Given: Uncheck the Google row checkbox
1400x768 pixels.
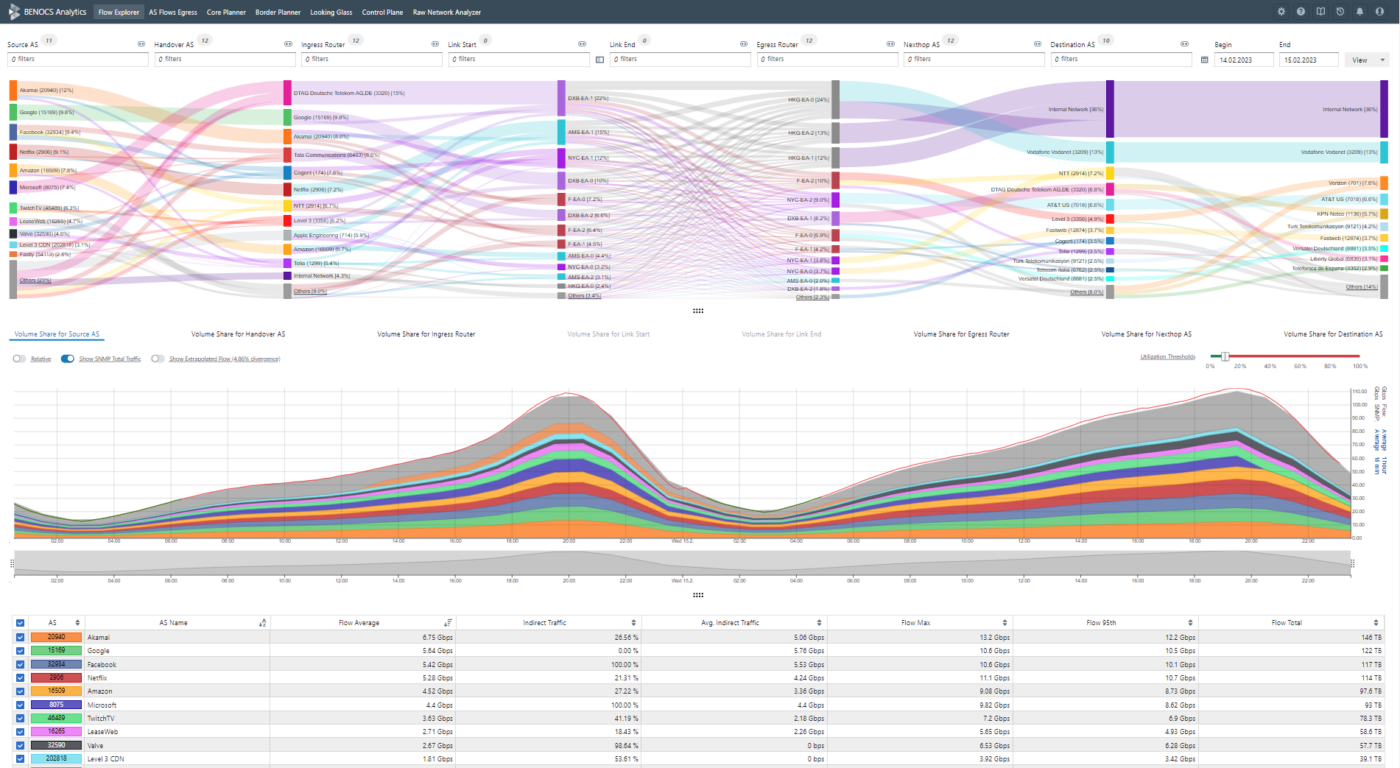Looking at the screenshot, I should tap(20, 650).
